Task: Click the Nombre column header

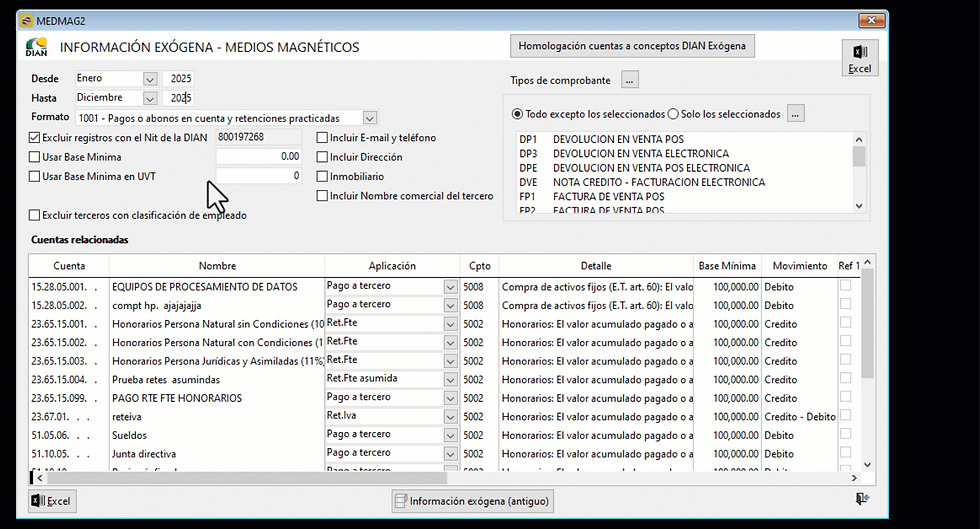Action: [x=217, y=266]
